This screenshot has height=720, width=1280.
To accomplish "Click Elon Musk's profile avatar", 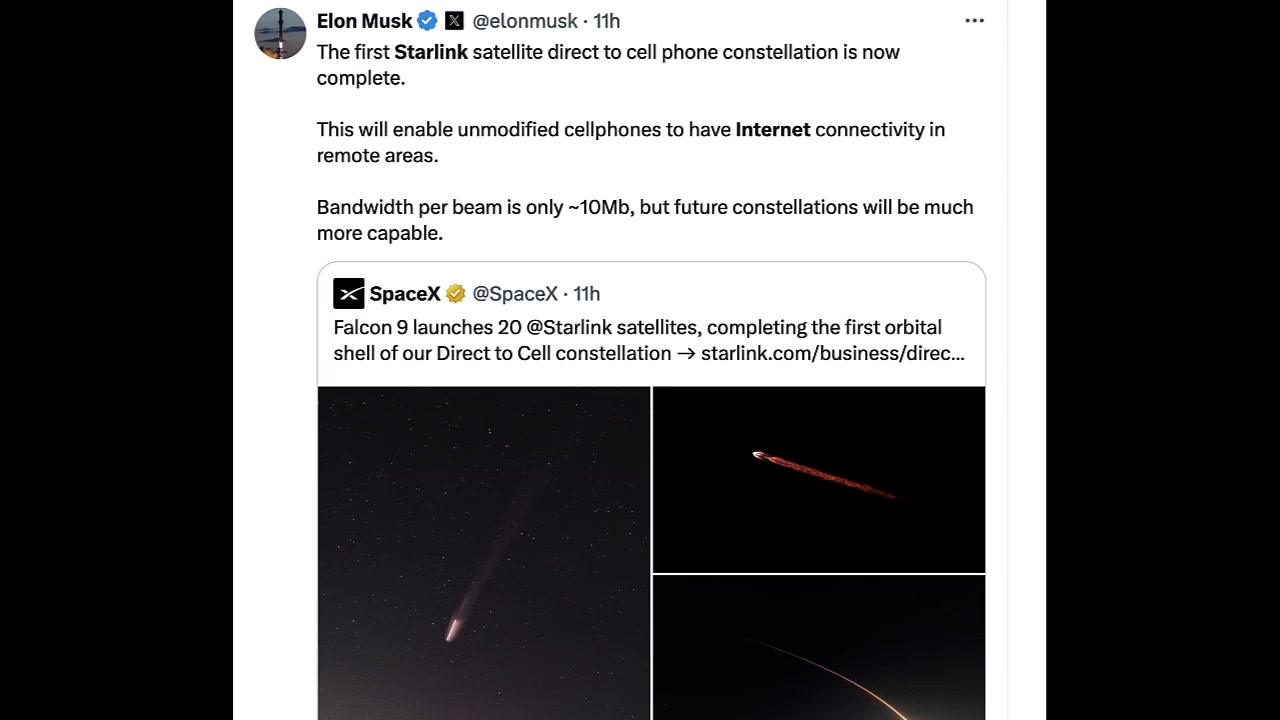I will (280, 34).
